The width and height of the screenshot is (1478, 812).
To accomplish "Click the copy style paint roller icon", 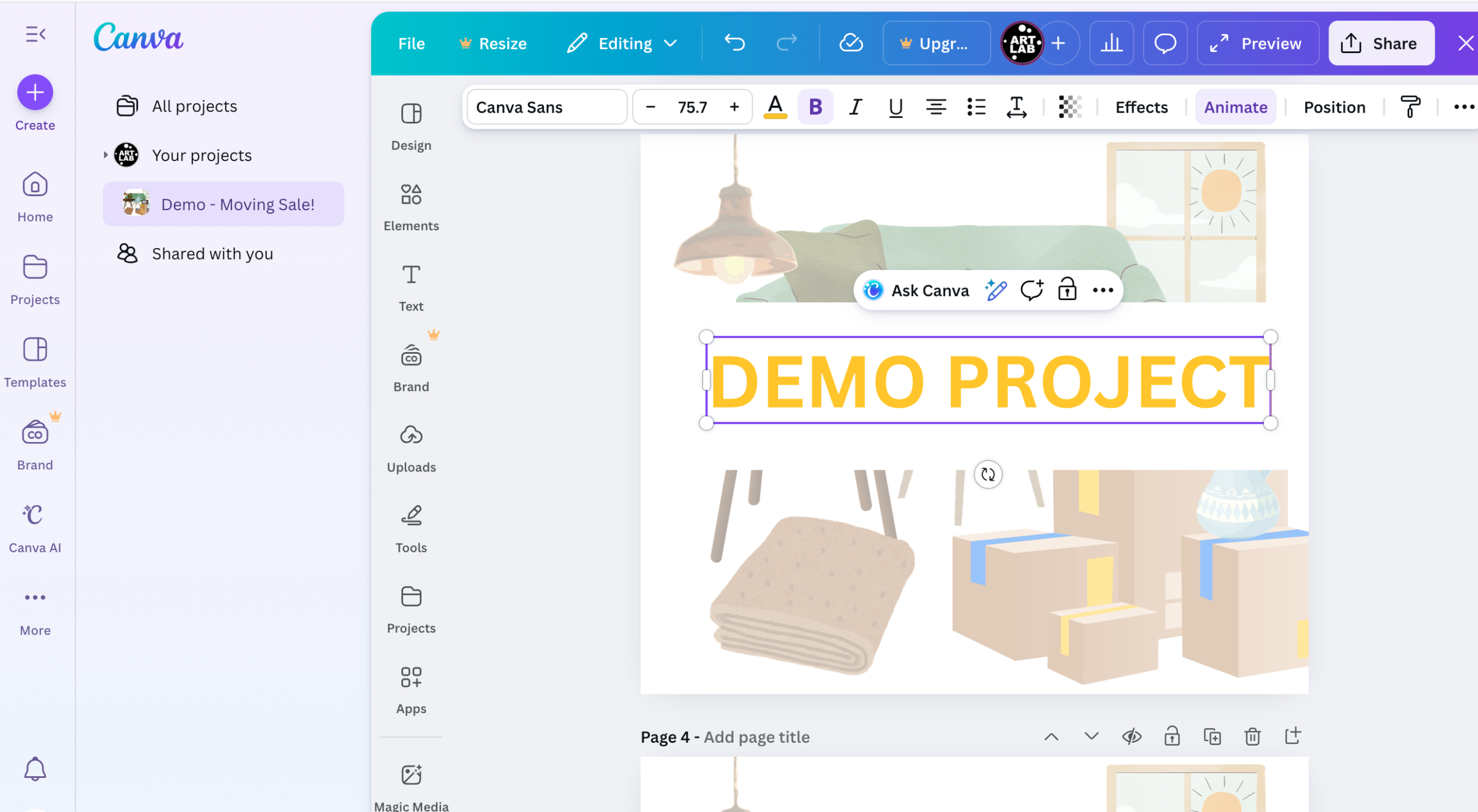I will (x=1410, y=107).
